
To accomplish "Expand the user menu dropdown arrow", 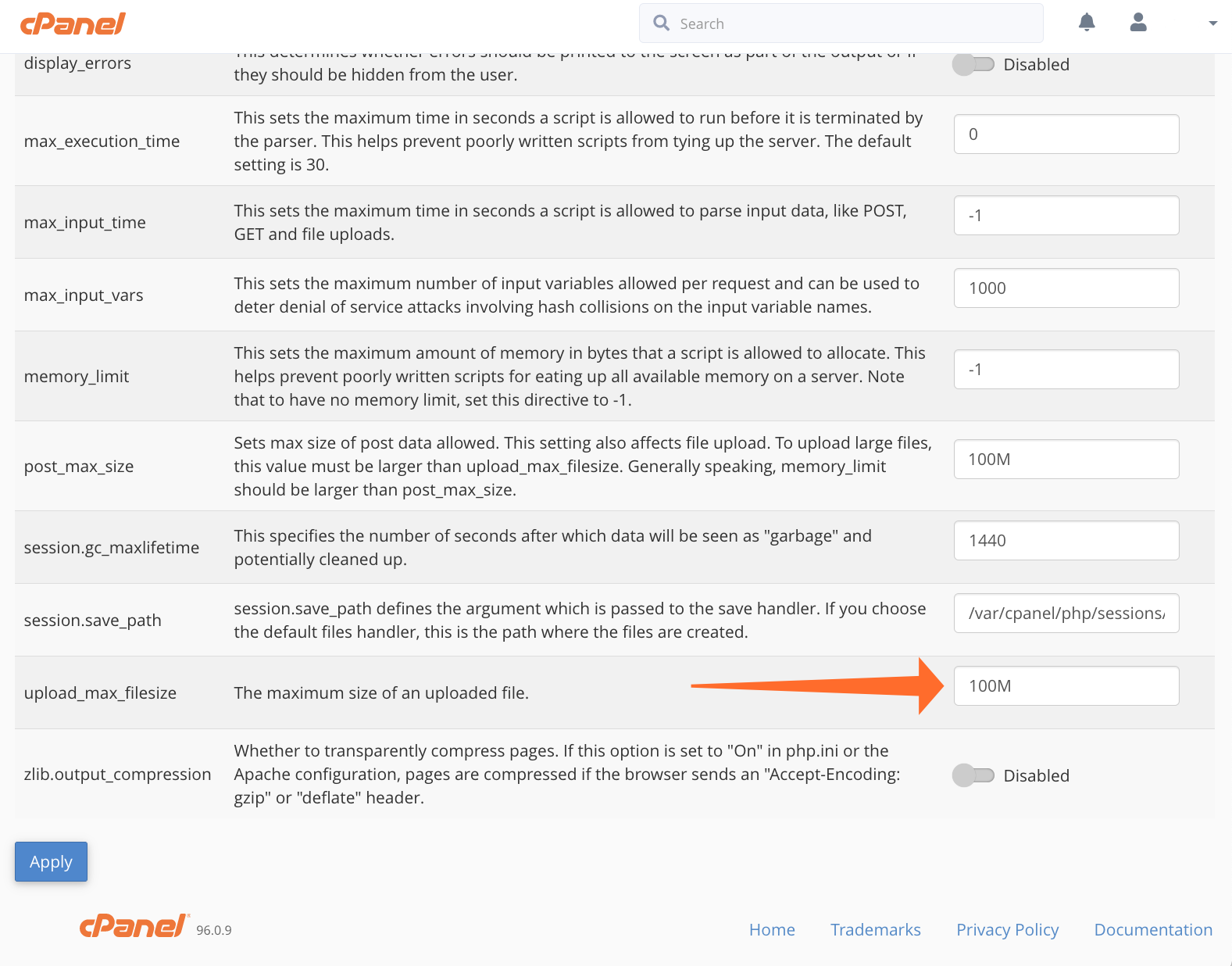I will coord(1212,23).
